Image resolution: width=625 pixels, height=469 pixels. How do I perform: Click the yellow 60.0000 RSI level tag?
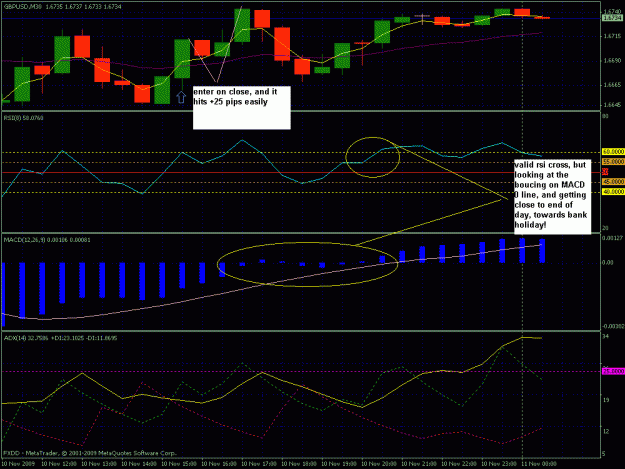613,152
